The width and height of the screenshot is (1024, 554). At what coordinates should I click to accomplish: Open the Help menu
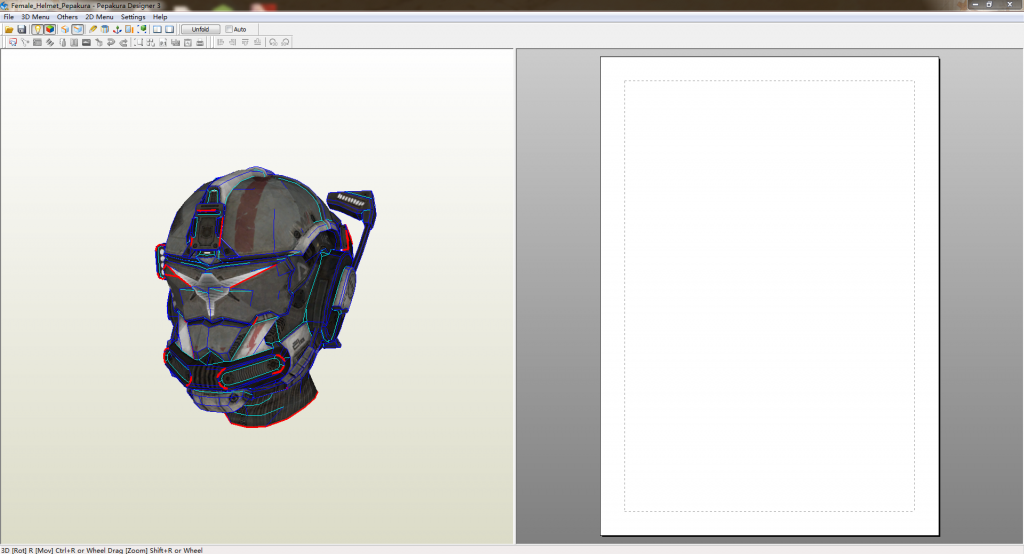160,17
